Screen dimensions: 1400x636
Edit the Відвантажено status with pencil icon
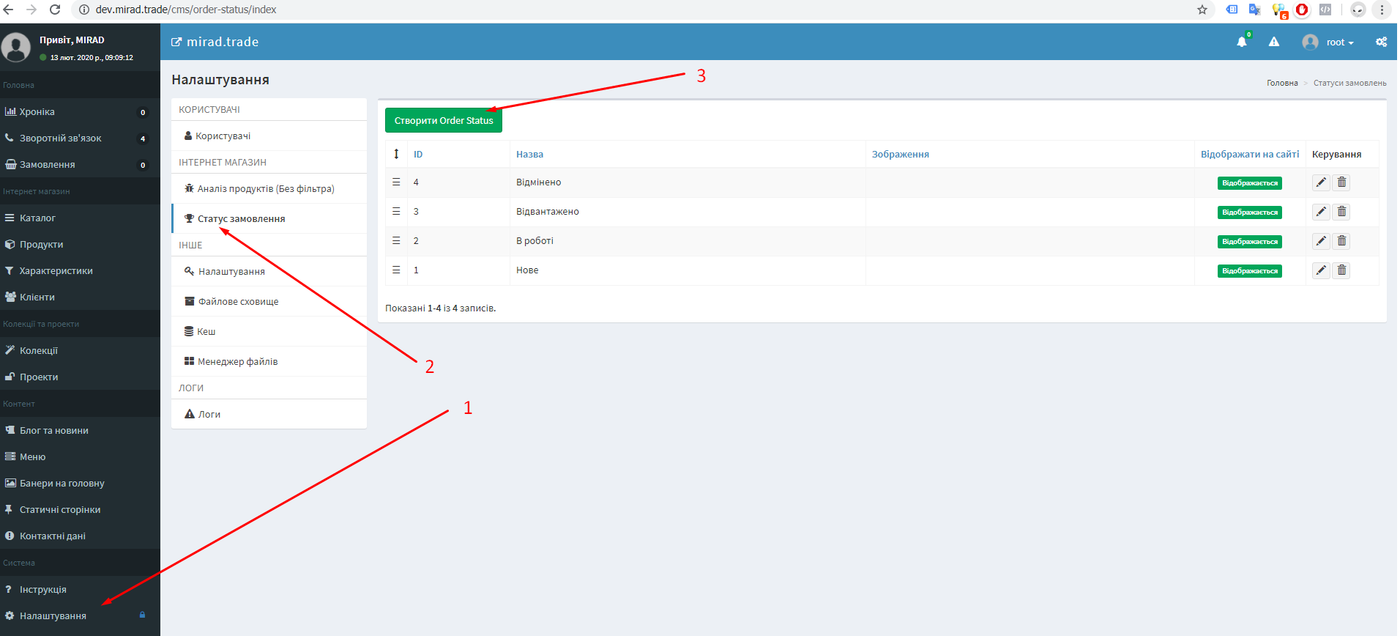pos(1321,212)
